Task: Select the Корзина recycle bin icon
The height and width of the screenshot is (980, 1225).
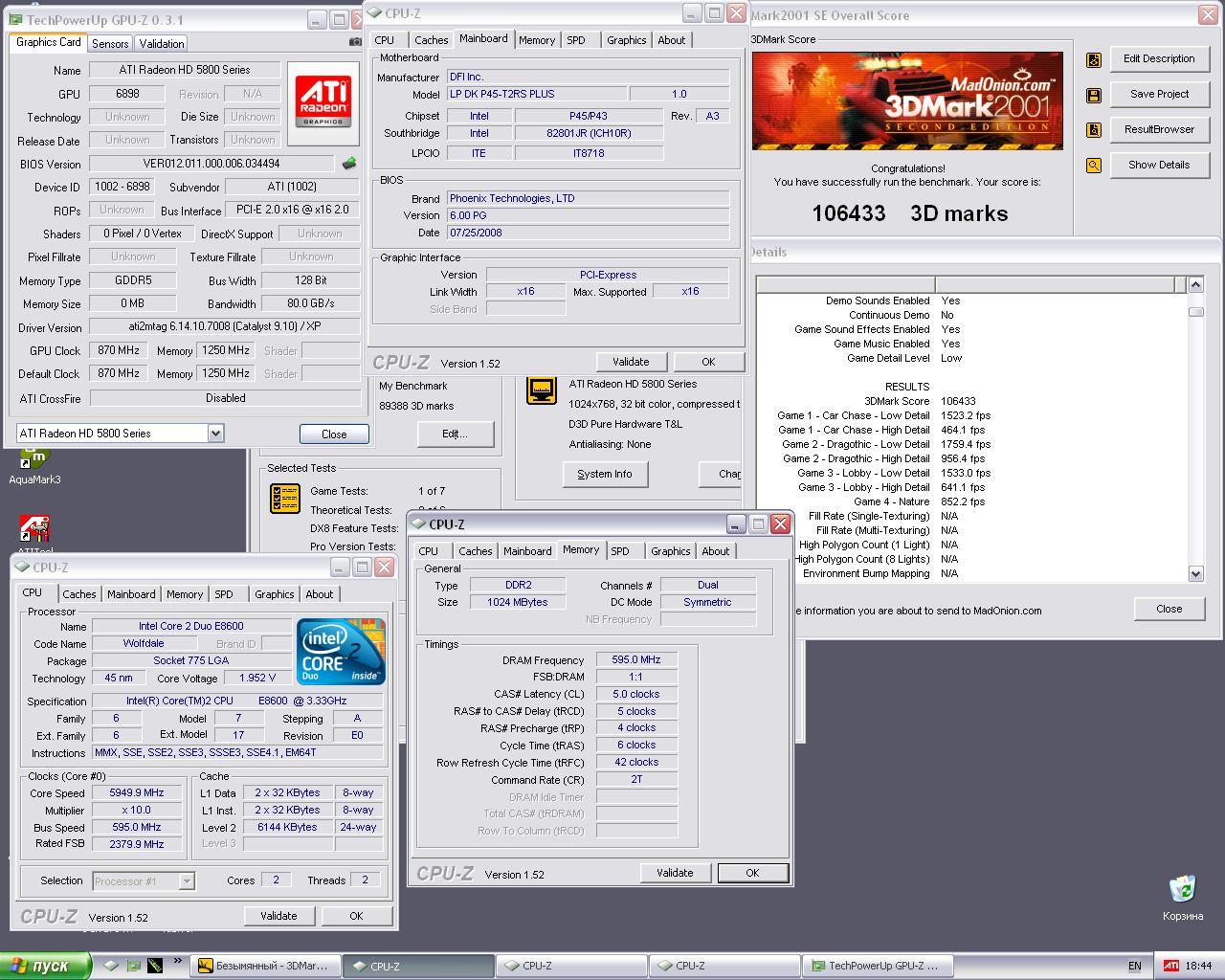Action: 1183,898
